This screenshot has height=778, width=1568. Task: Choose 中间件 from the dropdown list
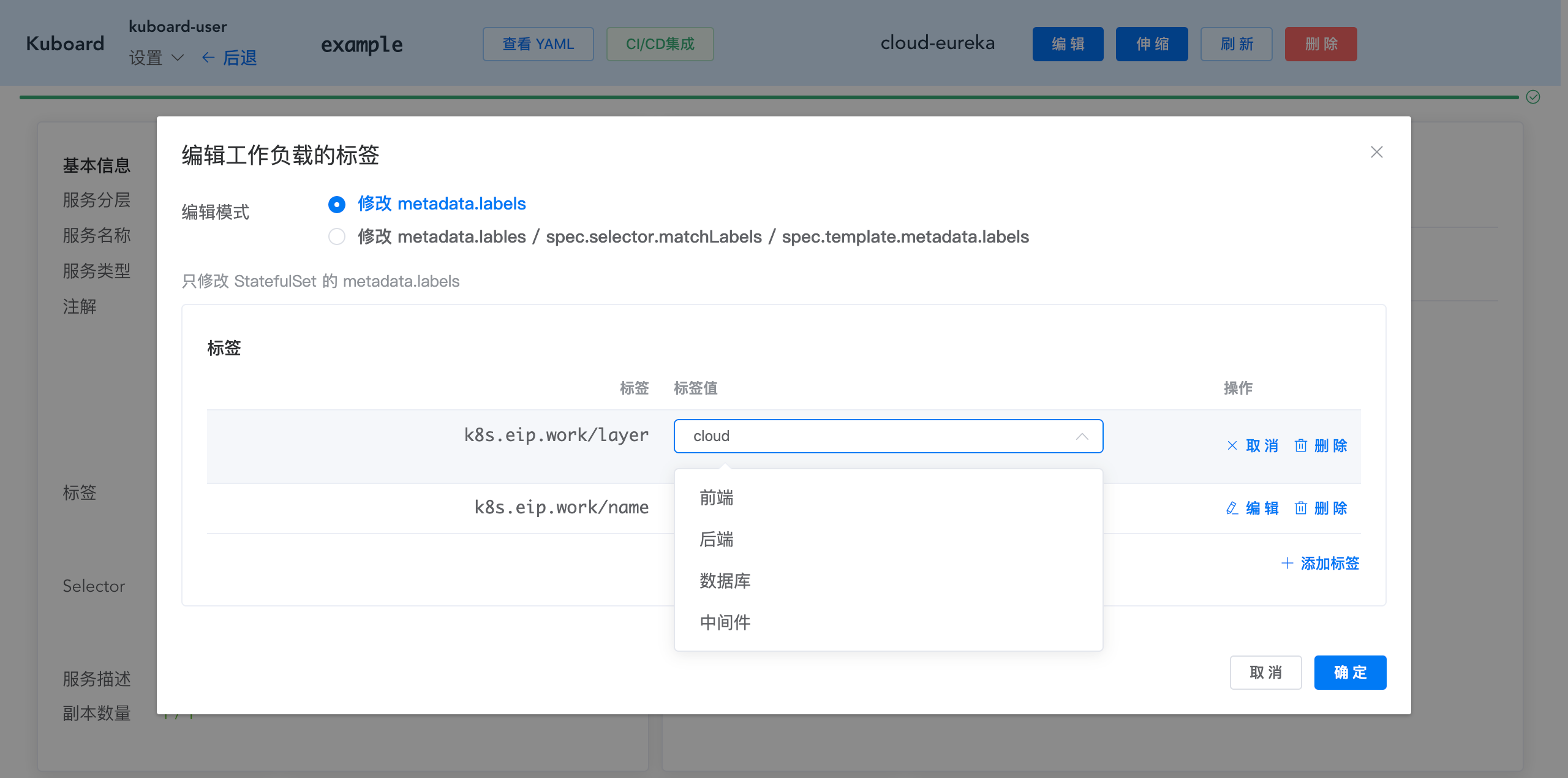888,622
